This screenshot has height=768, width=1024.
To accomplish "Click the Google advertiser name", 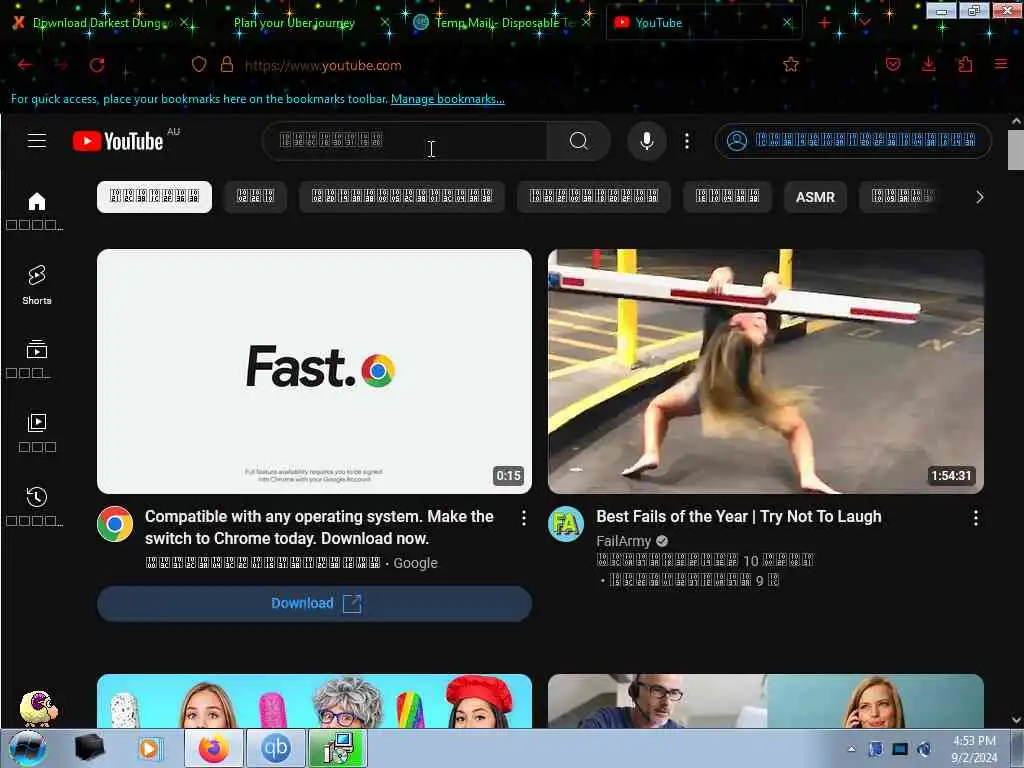I will click(x=415, y=563).
